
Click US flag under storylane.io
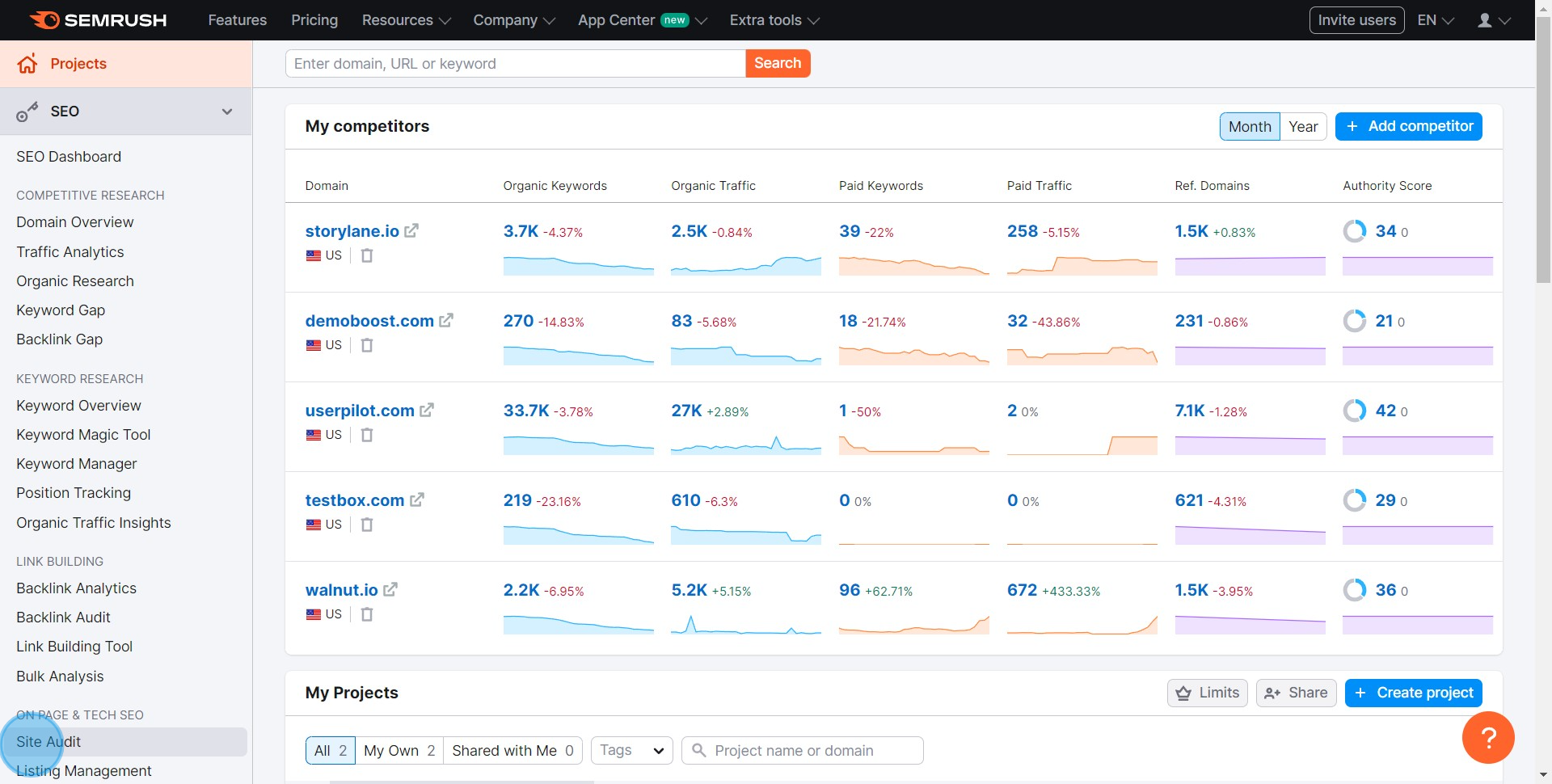(314, 255)
